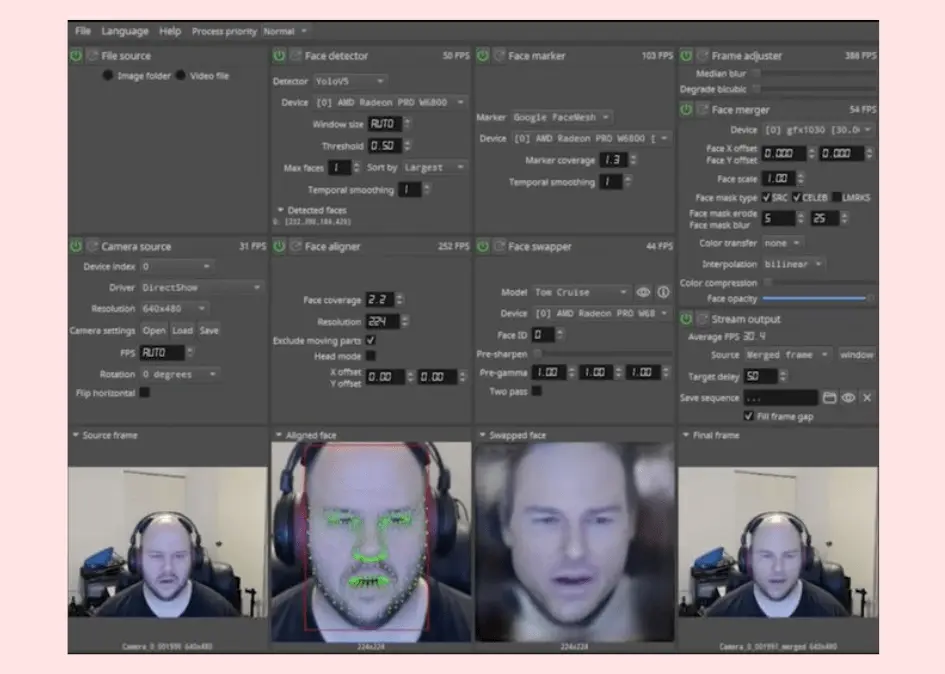
Task: Click the Load camera settings button
Action: pyautogui.click(x=182, y=330)
